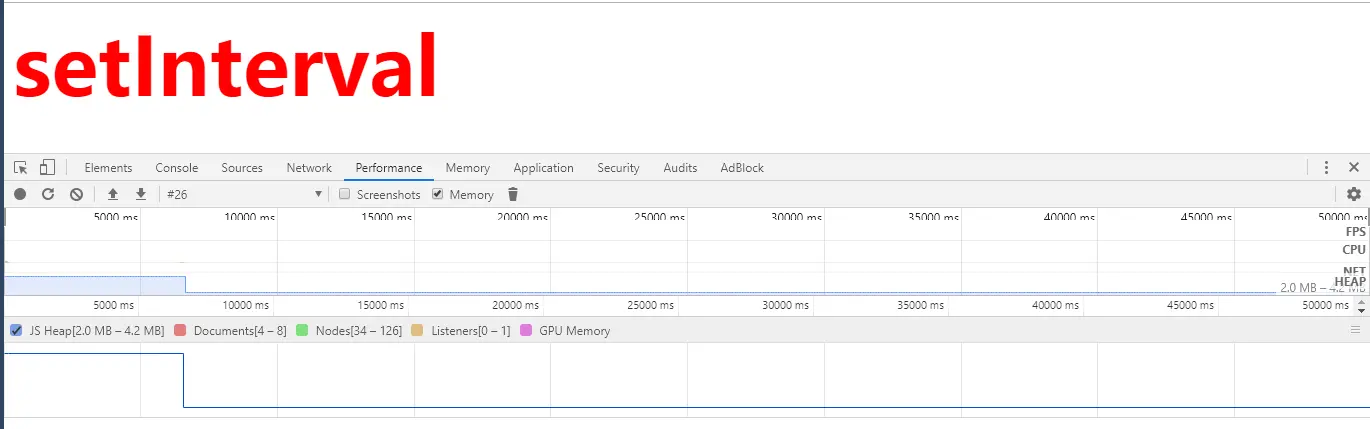Toggle the device toolbar icon
This screenshot has width=1370, height=429.
tap(47, 168)
